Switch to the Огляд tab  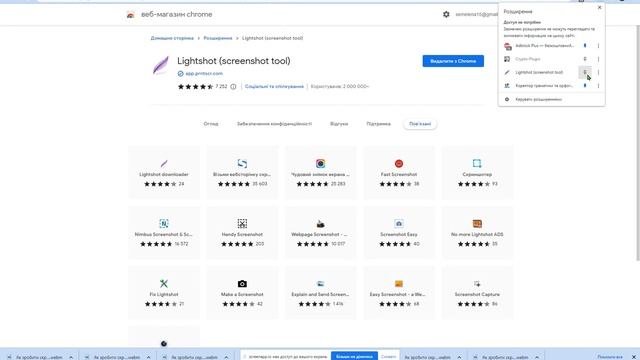[x=211, y=124]
